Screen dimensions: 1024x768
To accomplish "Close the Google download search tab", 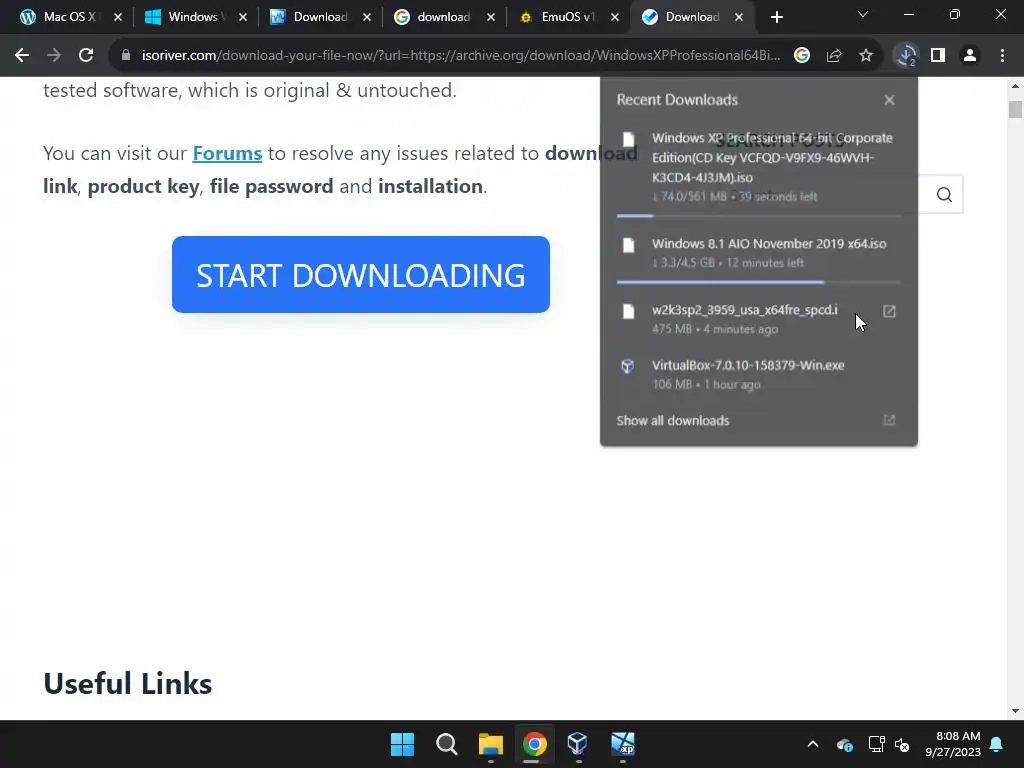I will [490, 17].
